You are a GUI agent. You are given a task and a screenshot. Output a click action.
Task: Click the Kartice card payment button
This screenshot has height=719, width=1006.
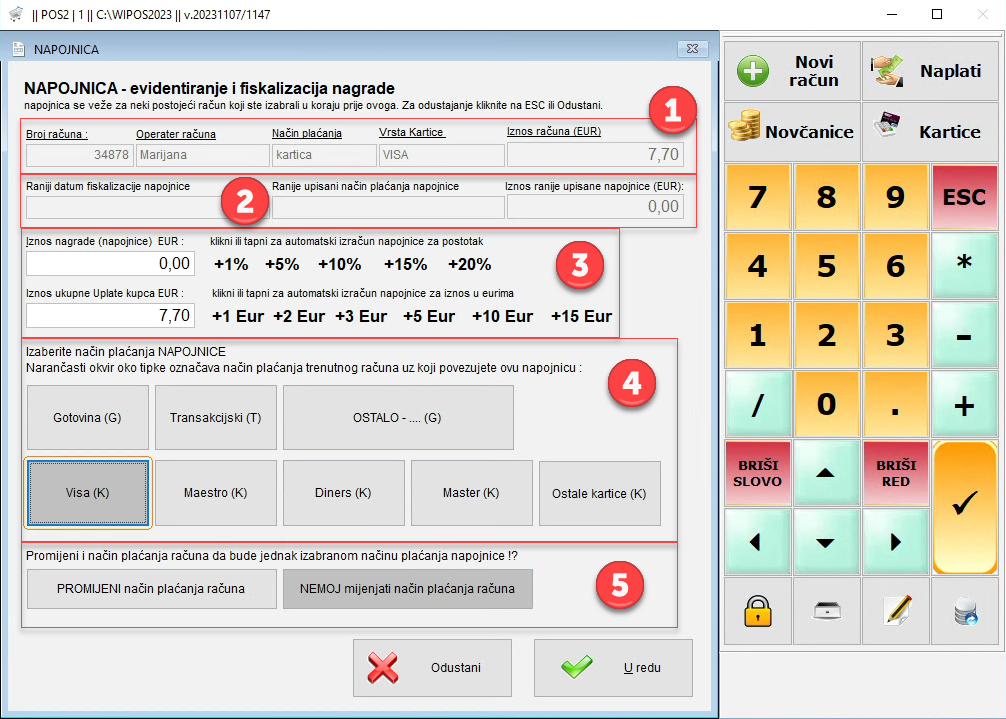tap(930, 131)
